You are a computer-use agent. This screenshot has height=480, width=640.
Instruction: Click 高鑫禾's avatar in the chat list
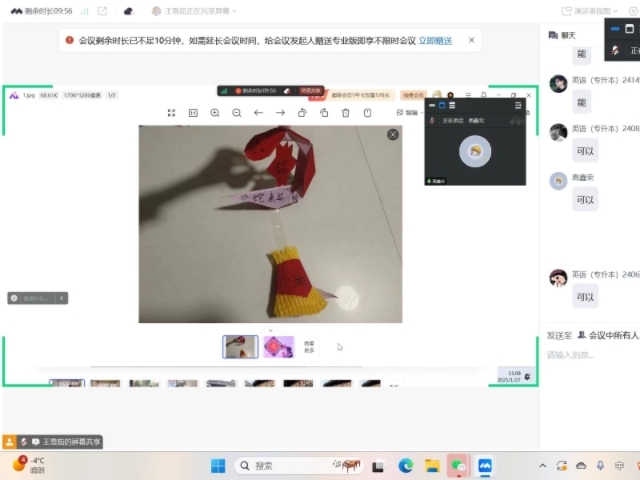tap(558, 181)
